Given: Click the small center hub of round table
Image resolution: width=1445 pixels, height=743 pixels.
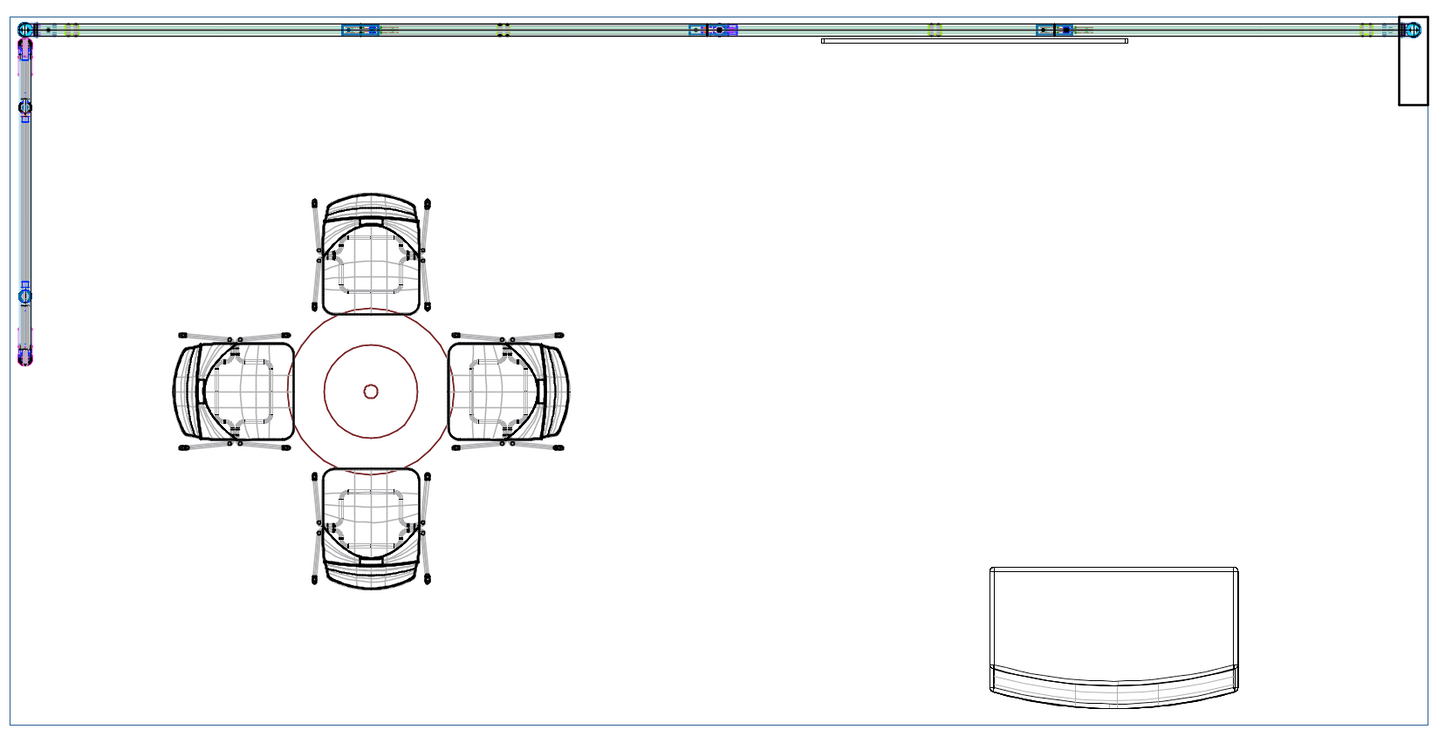Looking at the screenshot, I should point(371,391).
